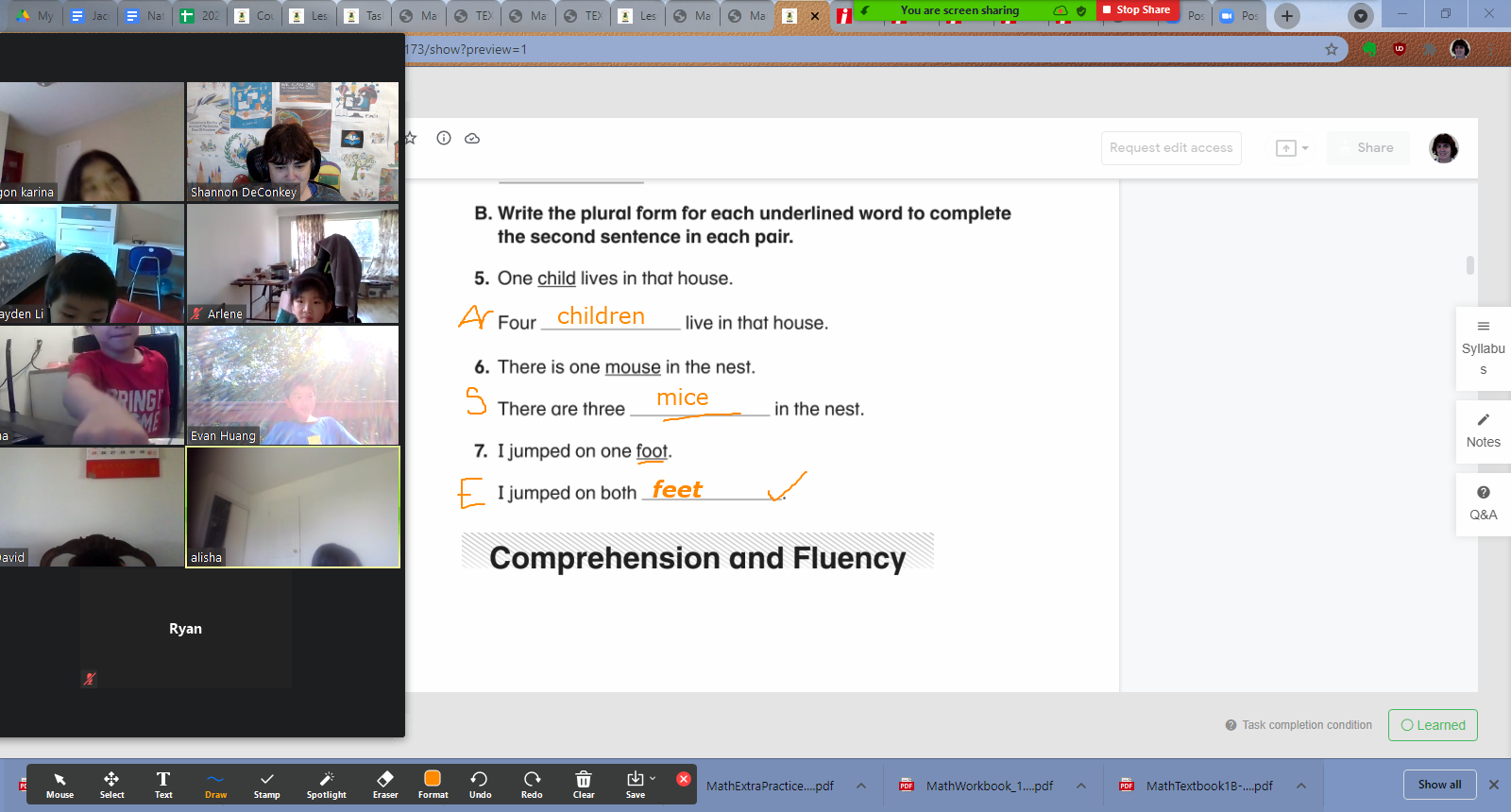
Task: Click the cloud saved status icon
Action: [472, 138]
